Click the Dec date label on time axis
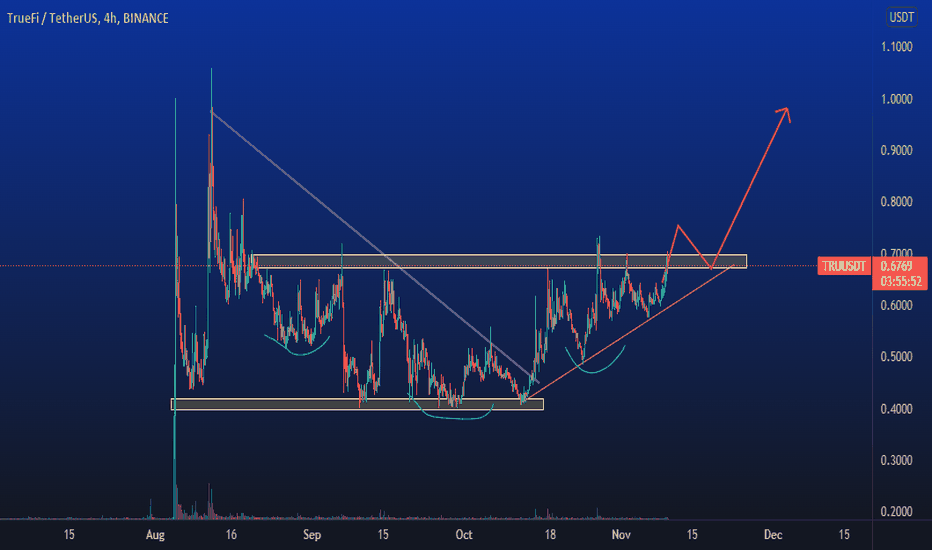Viewport: 932px width, 550px height. coord(773,535)
